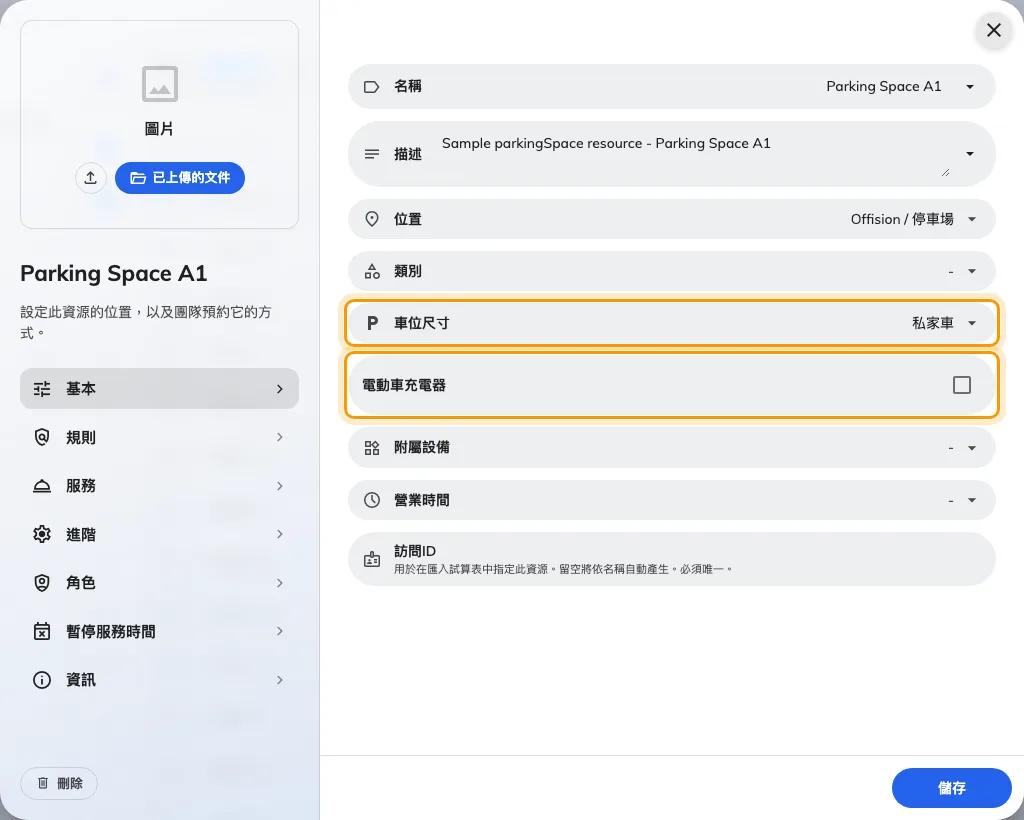This screenshot has height=820, width=1024.
Task: Click the shield person icon beside 角色
Action: [42, 582]
